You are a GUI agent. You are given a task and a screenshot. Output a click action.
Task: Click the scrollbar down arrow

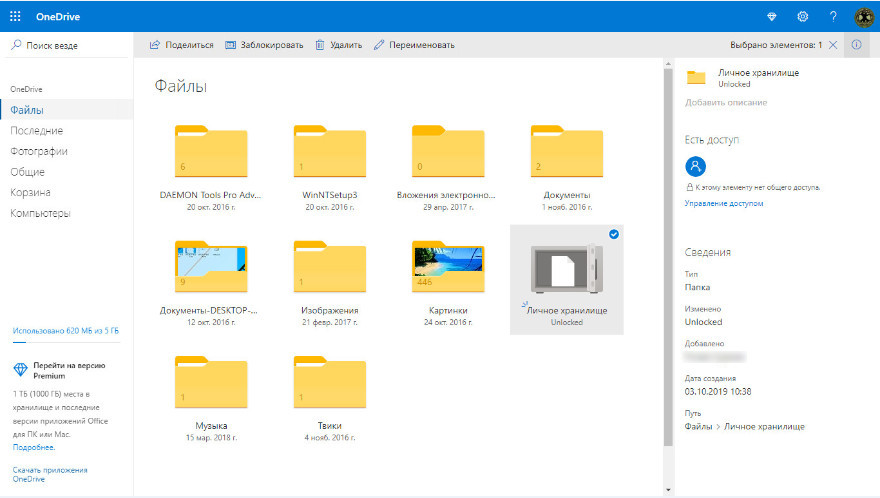pyautogui.click(x=668, y=491)
